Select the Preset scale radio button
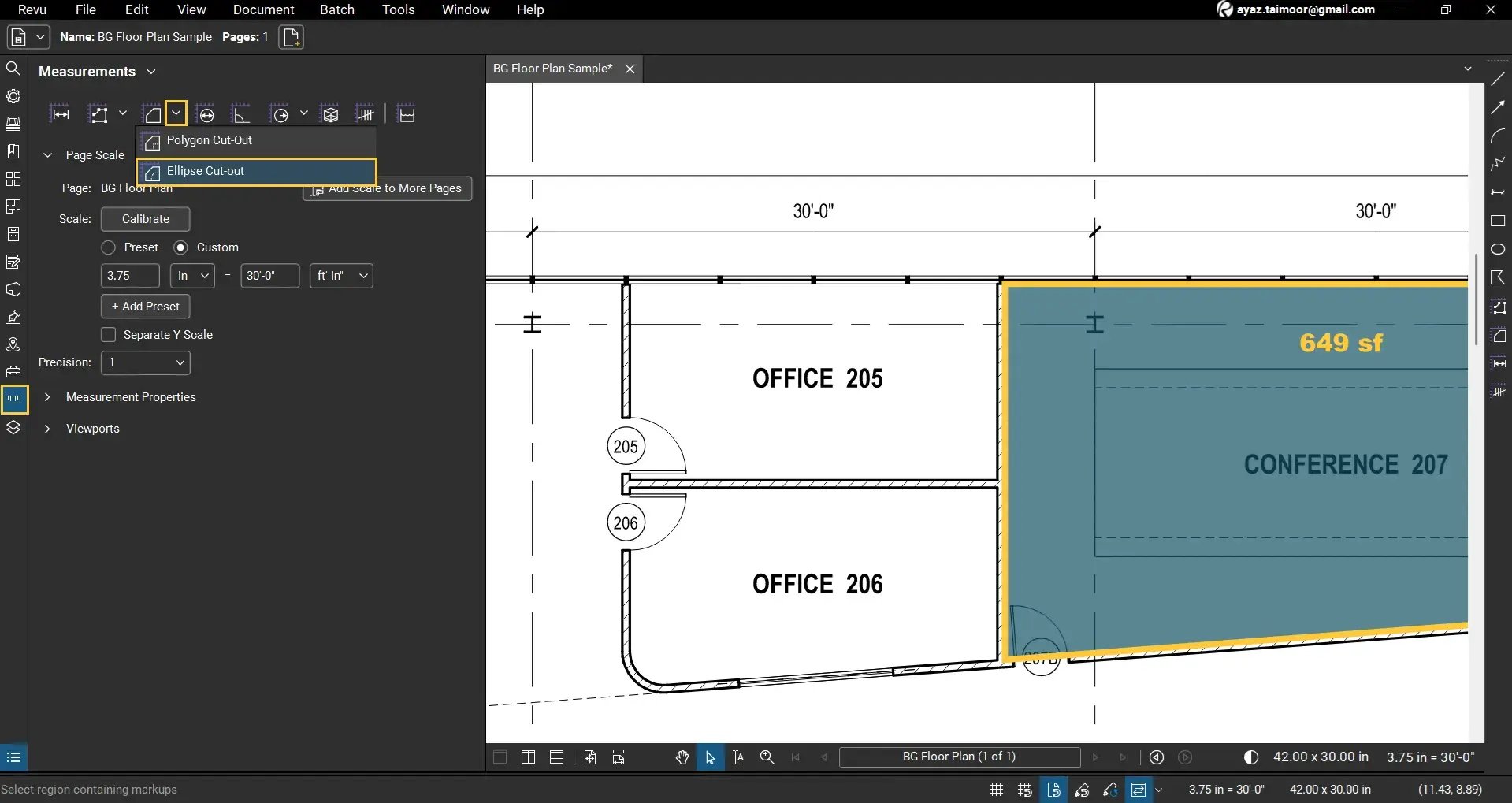Screen dimensions: 1512x803 [109, 247]
